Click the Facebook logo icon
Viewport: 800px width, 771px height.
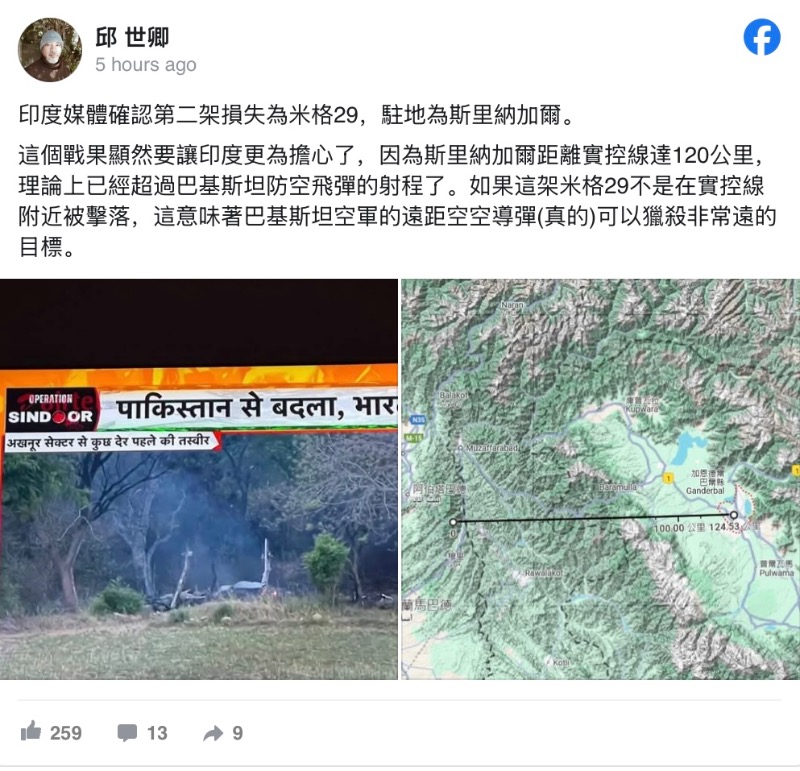click(x=761, y=37)
